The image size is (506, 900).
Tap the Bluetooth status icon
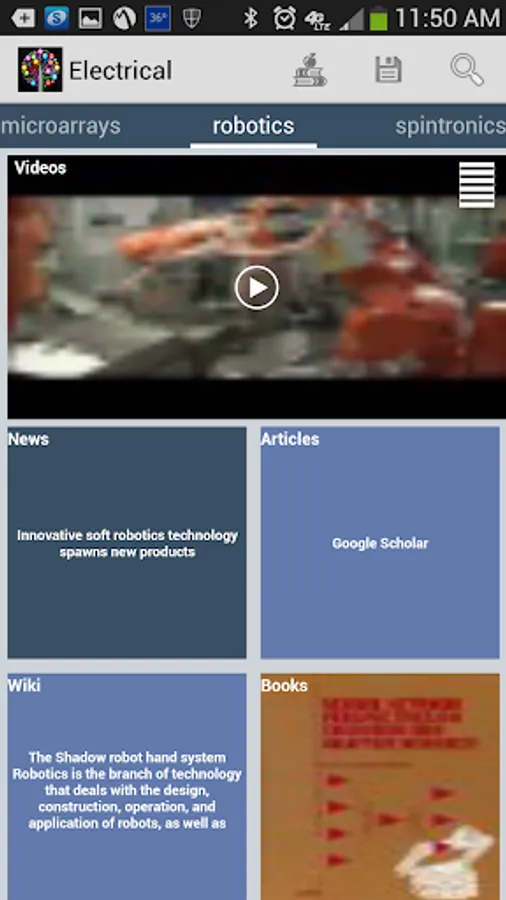pos(251,18)
